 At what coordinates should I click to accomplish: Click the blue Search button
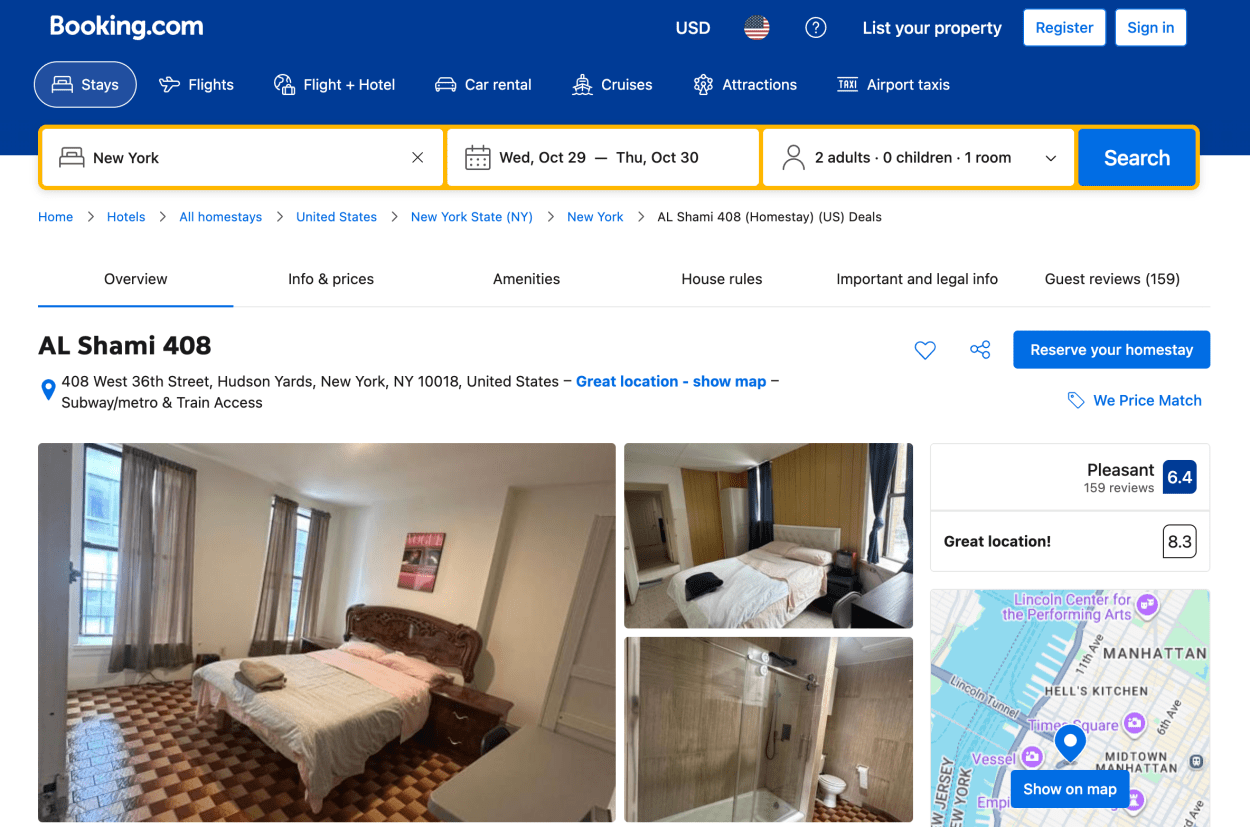[1137, 158]
